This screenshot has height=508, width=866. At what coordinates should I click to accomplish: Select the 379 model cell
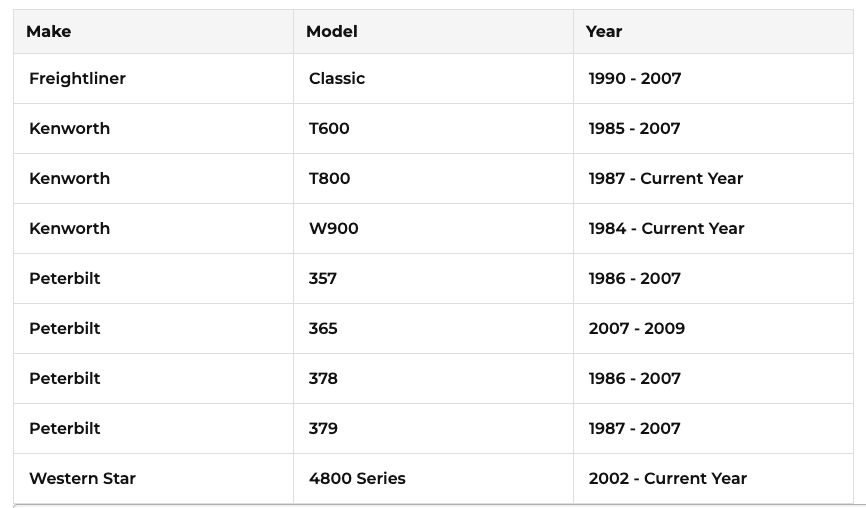pyautogui.click(x=324, y=429)
